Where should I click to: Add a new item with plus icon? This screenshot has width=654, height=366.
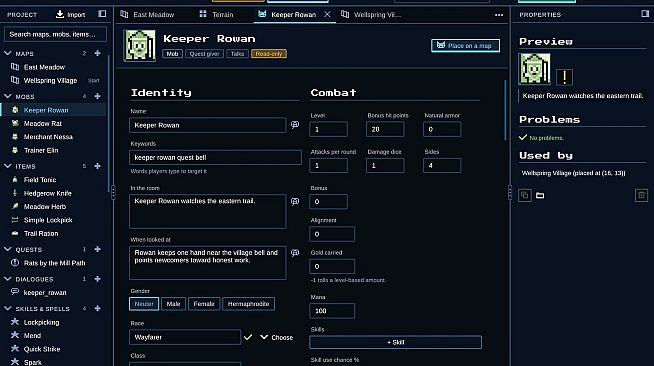pyautogui.click(x=98, y=166)
